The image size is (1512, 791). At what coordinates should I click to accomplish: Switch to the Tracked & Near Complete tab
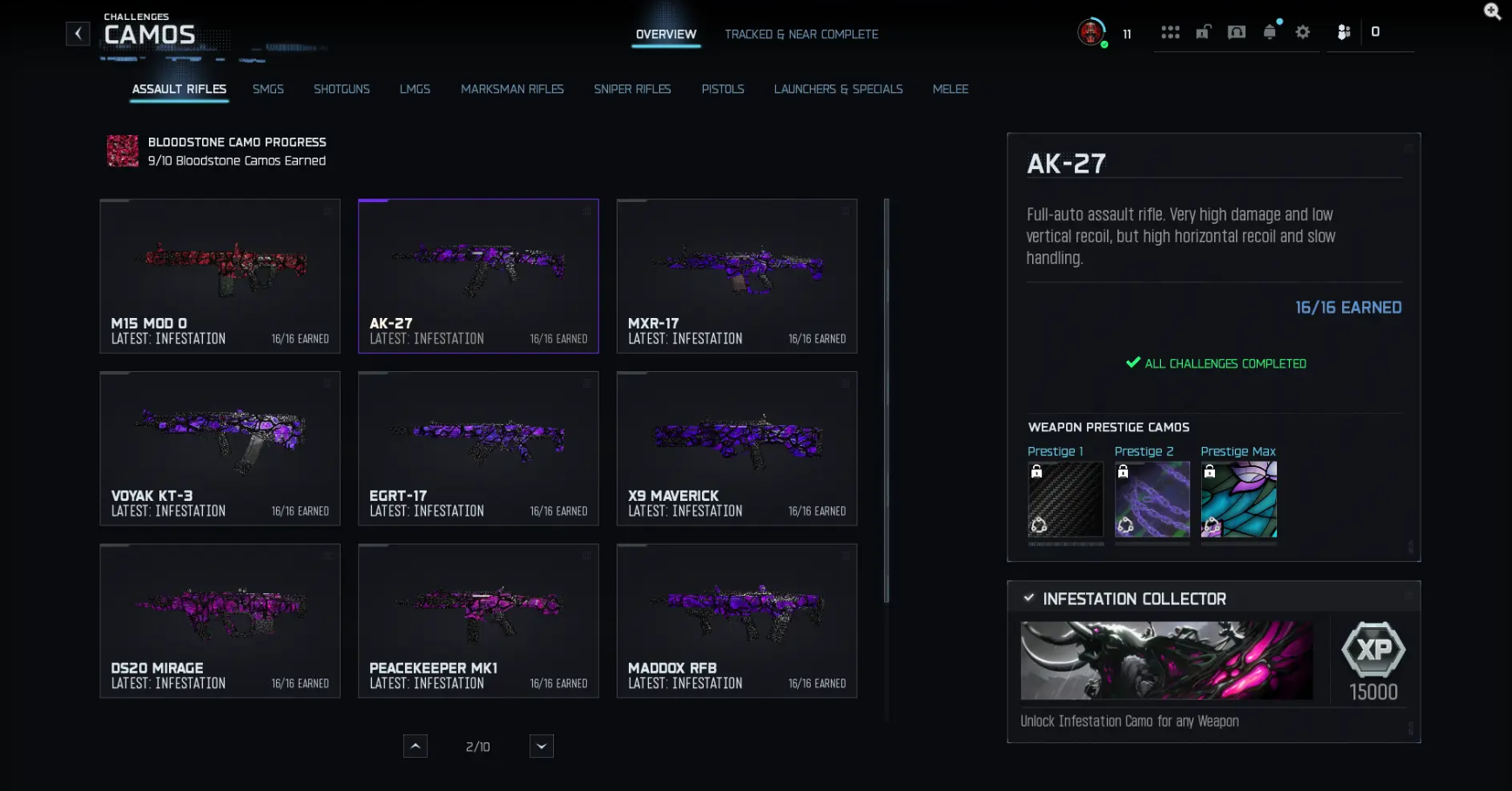[800, 34]
